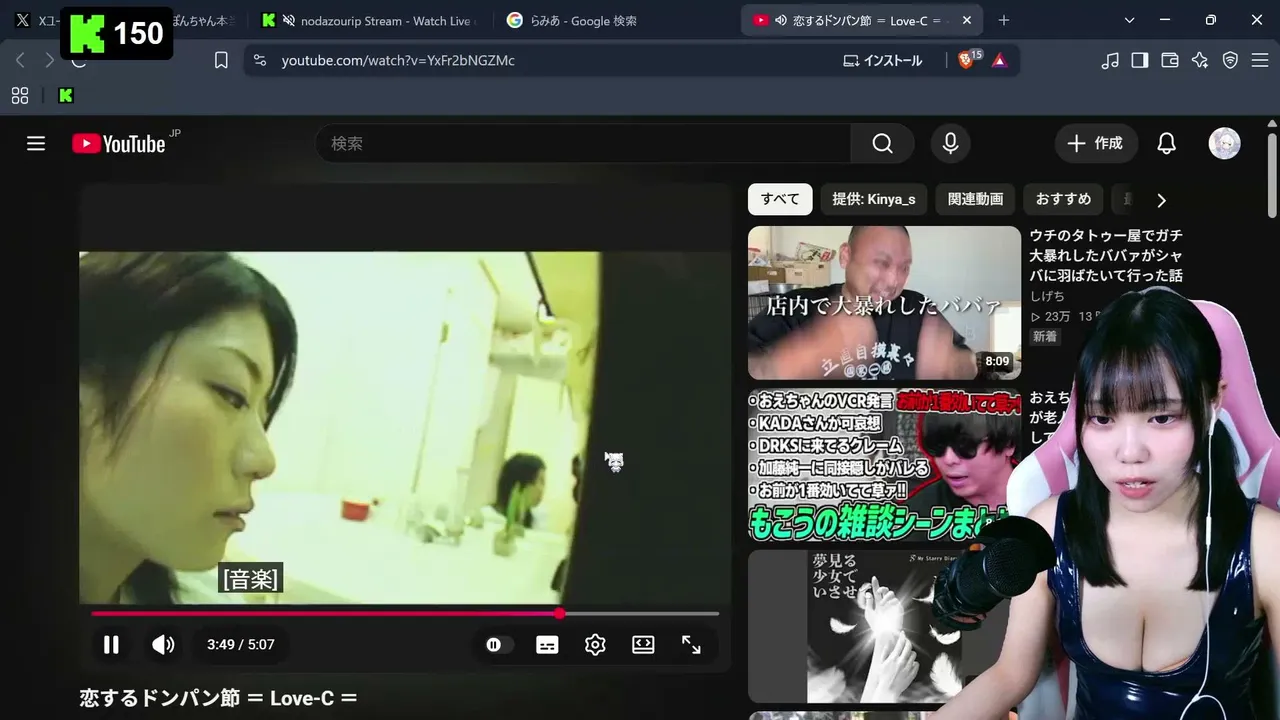Open the browser main menu hamburger
1280x720 pixels.
coord(1260,60)
